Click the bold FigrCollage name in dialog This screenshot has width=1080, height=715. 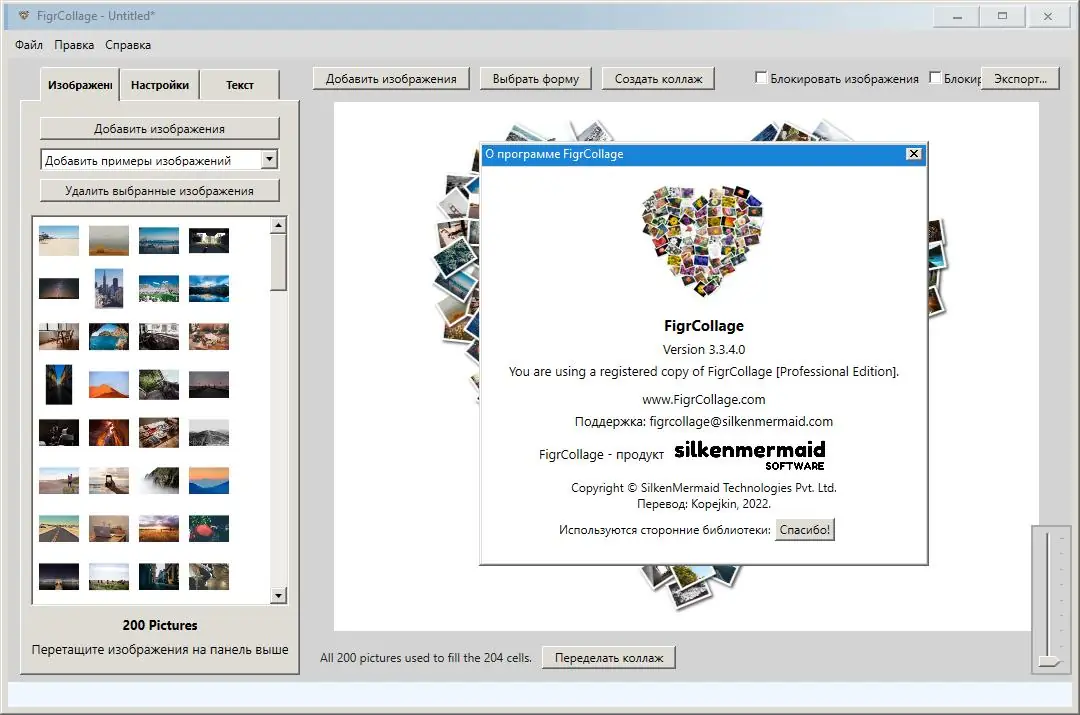703,326
